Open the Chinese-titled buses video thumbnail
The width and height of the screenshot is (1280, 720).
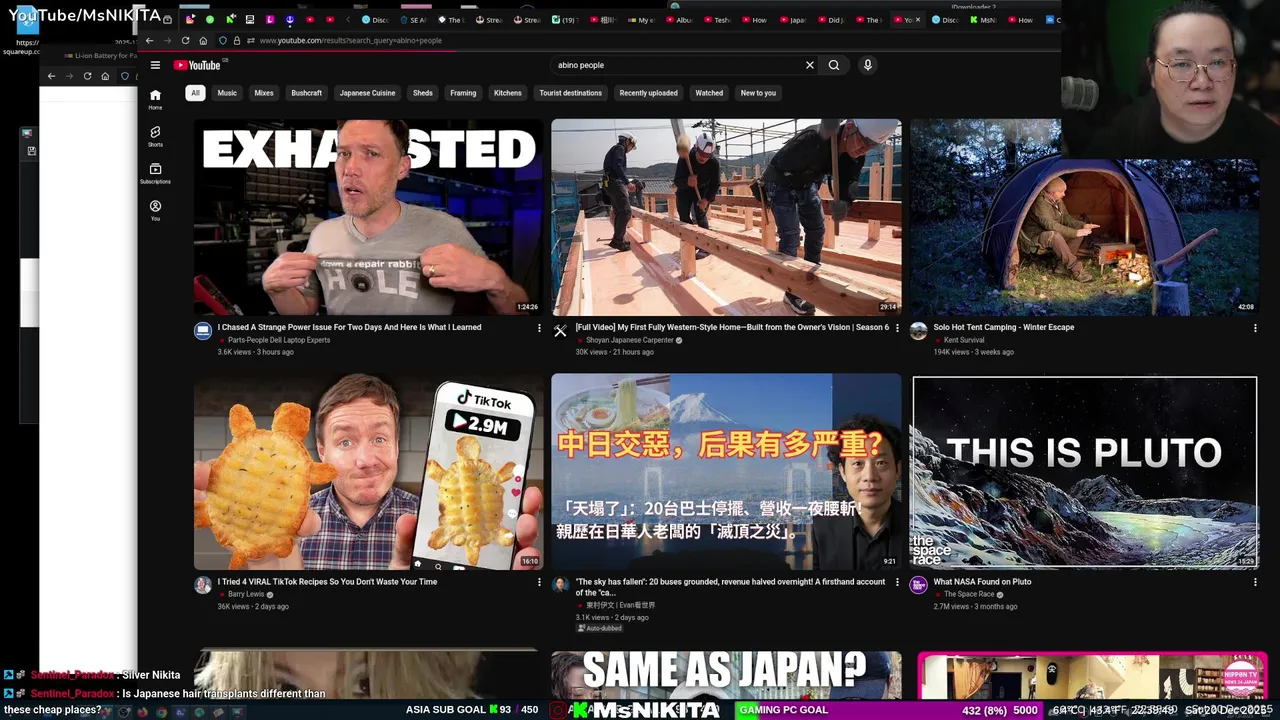coord(726,471)
